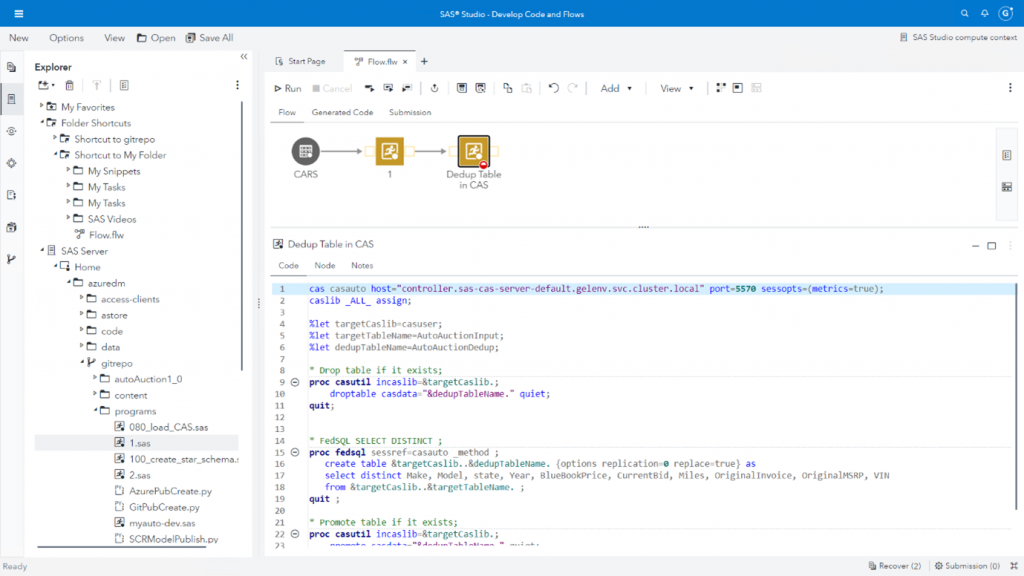This screenshot has width=1024, height=576.
Task: Expand the My Favorites tree node
Action: pos(41,107)
